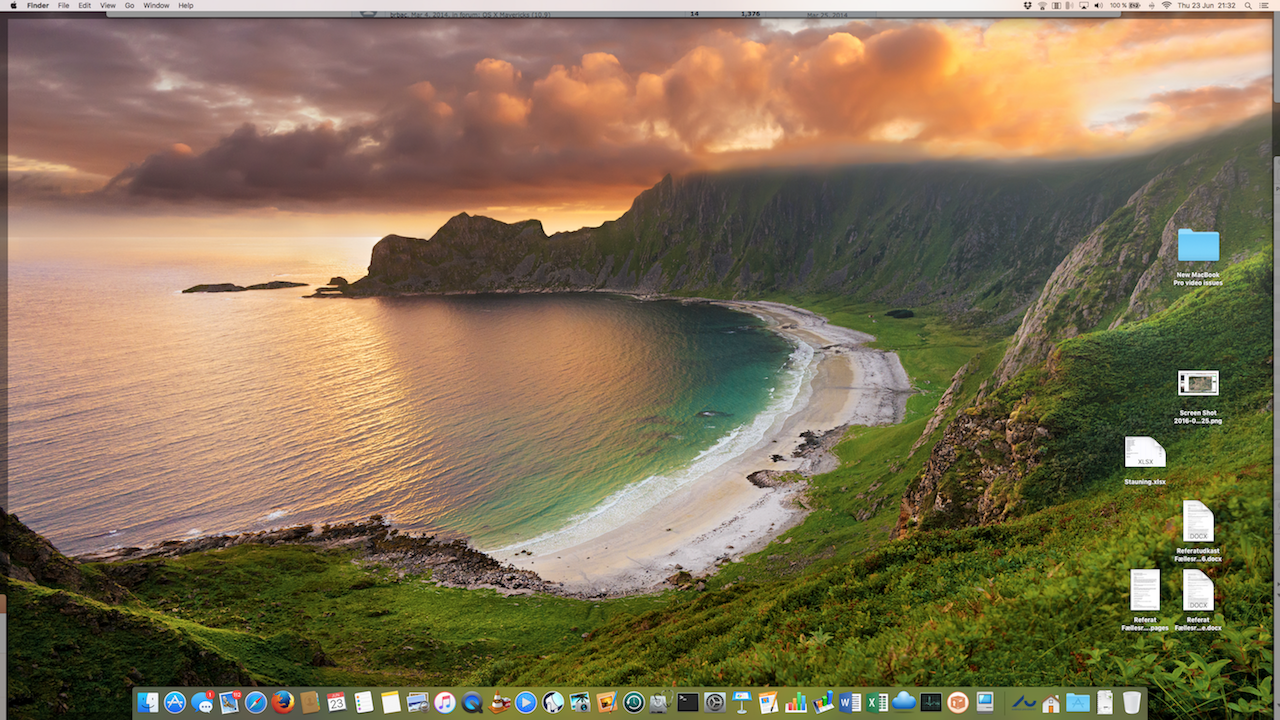
Task: Open the battery percentage menu
Action: click(x=1122, y=5)
